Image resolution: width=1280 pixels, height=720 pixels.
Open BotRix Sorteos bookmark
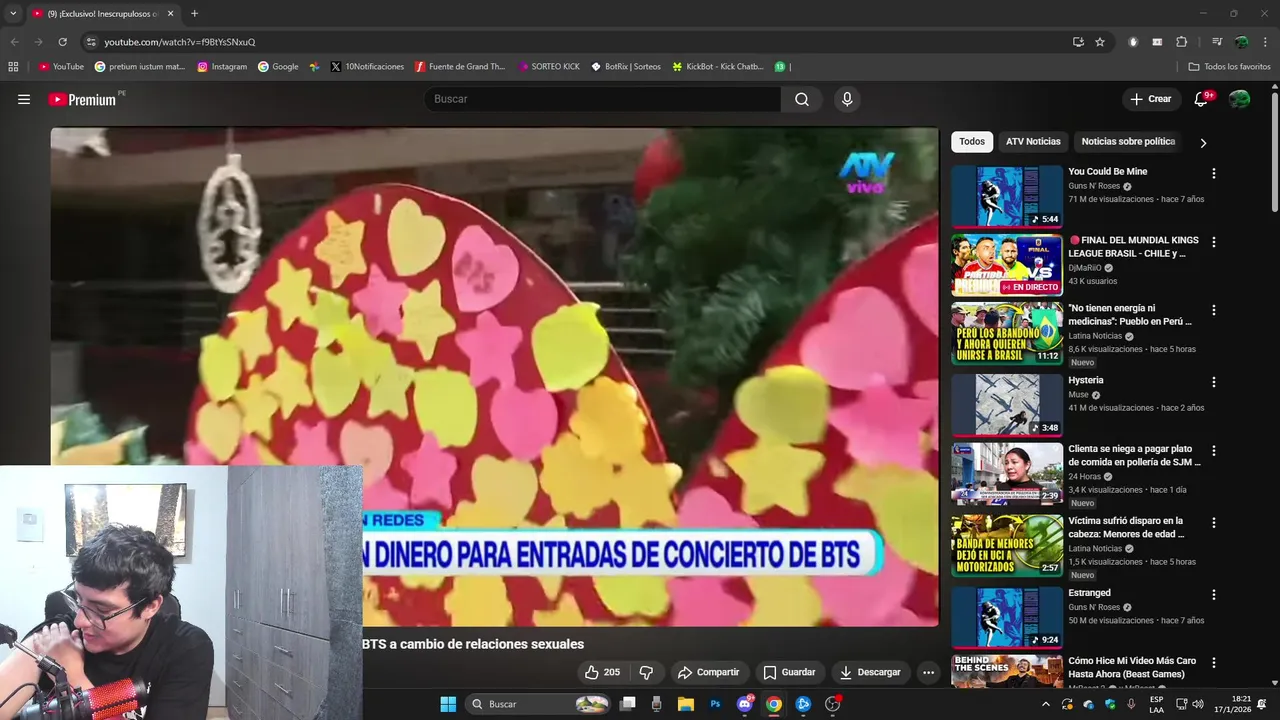pyautogui.click(x=626, y=67)
